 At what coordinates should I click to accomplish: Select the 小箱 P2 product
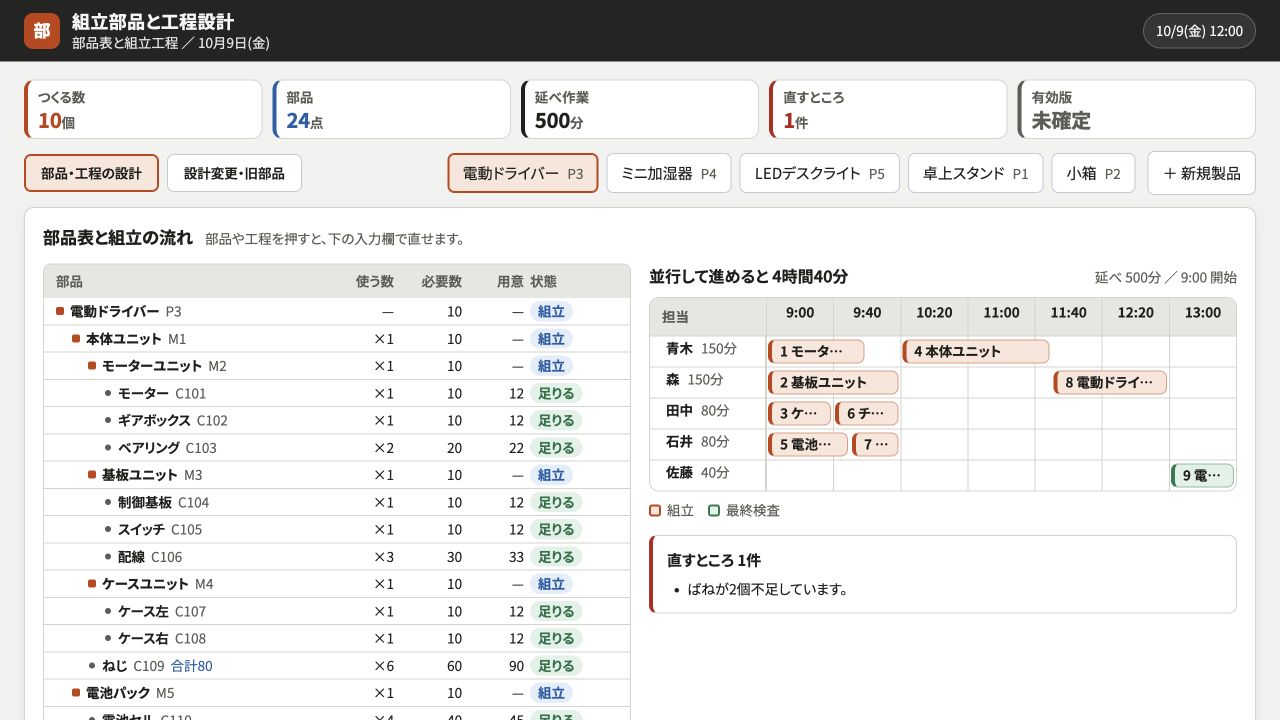[1093, 173]
